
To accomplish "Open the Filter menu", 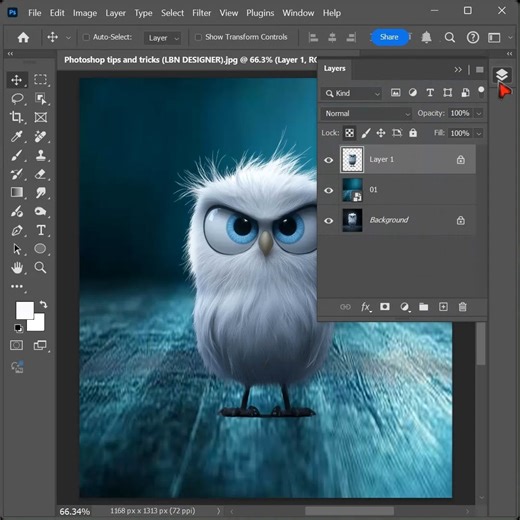I will click(201, 13).
